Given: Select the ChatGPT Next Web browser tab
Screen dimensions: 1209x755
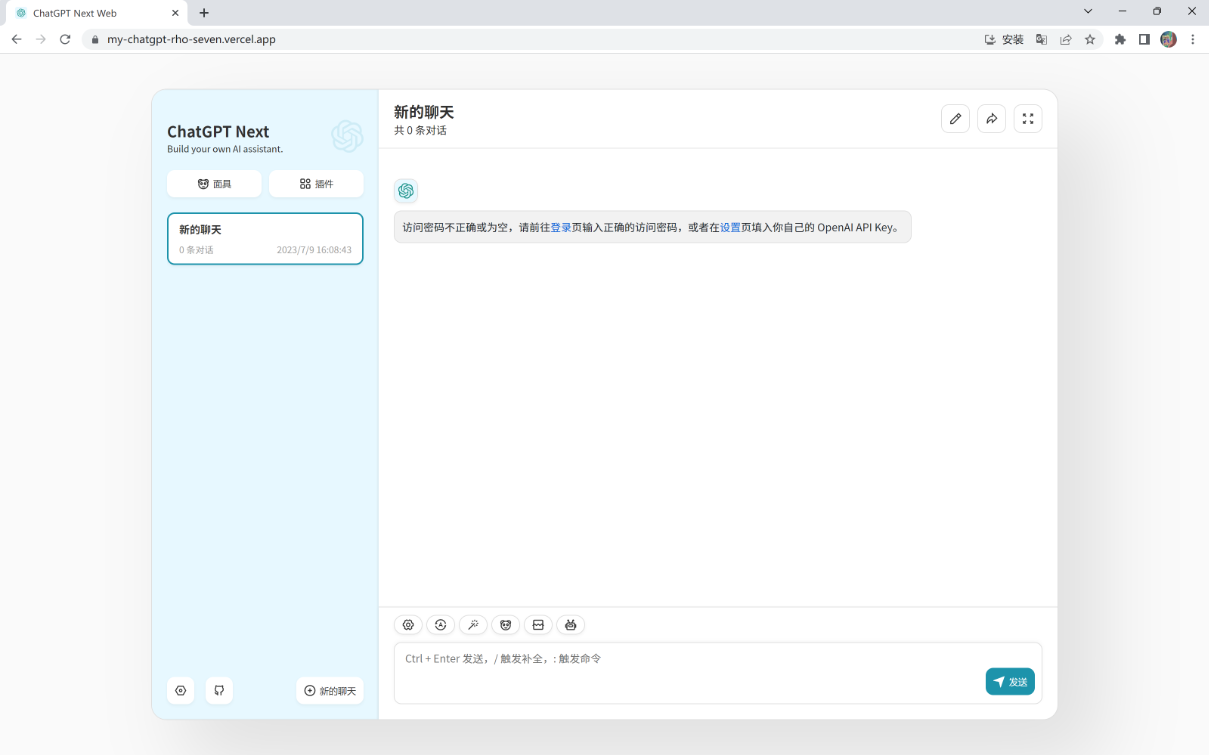Looking at the screenshot, I should 96,13.
